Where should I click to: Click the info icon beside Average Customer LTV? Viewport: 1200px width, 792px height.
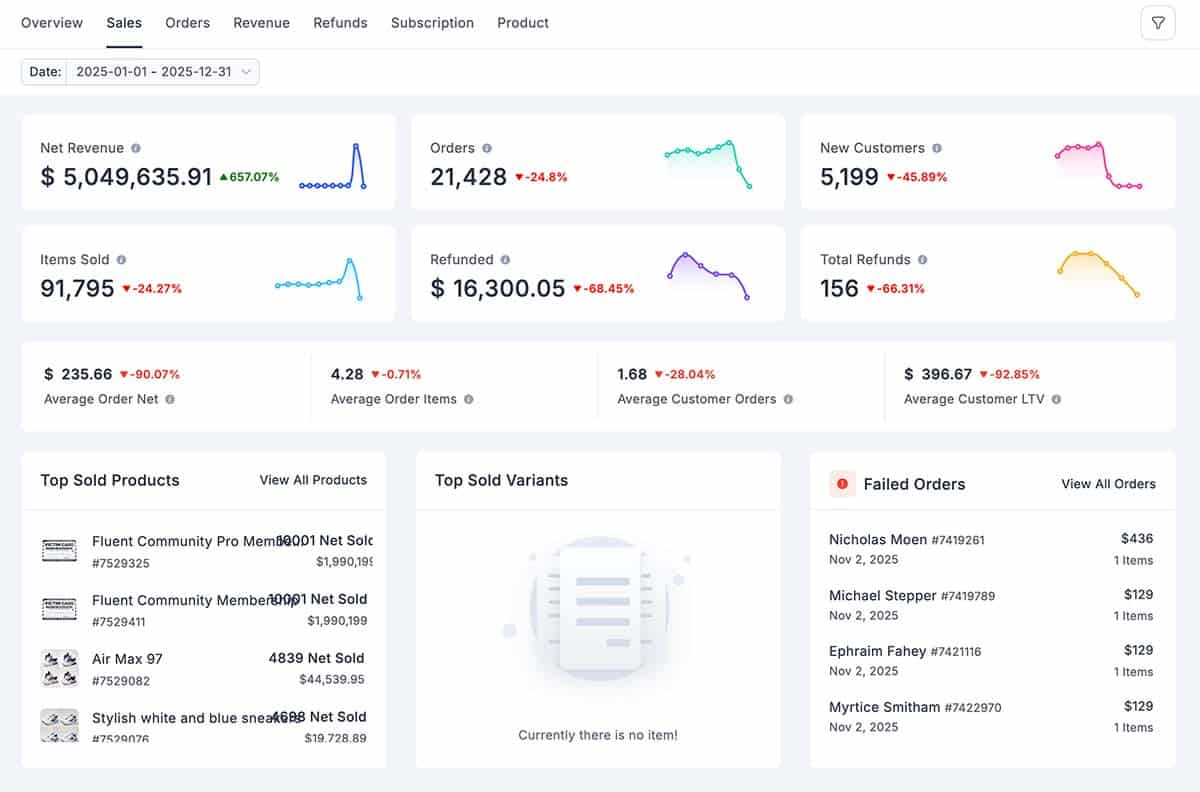point(1060,399)
